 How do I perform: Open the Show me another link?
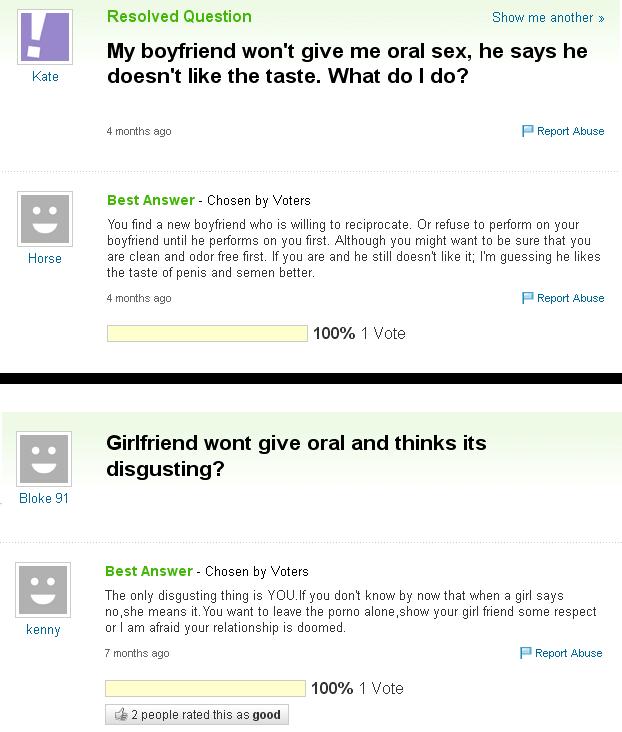tap(548, 18)
